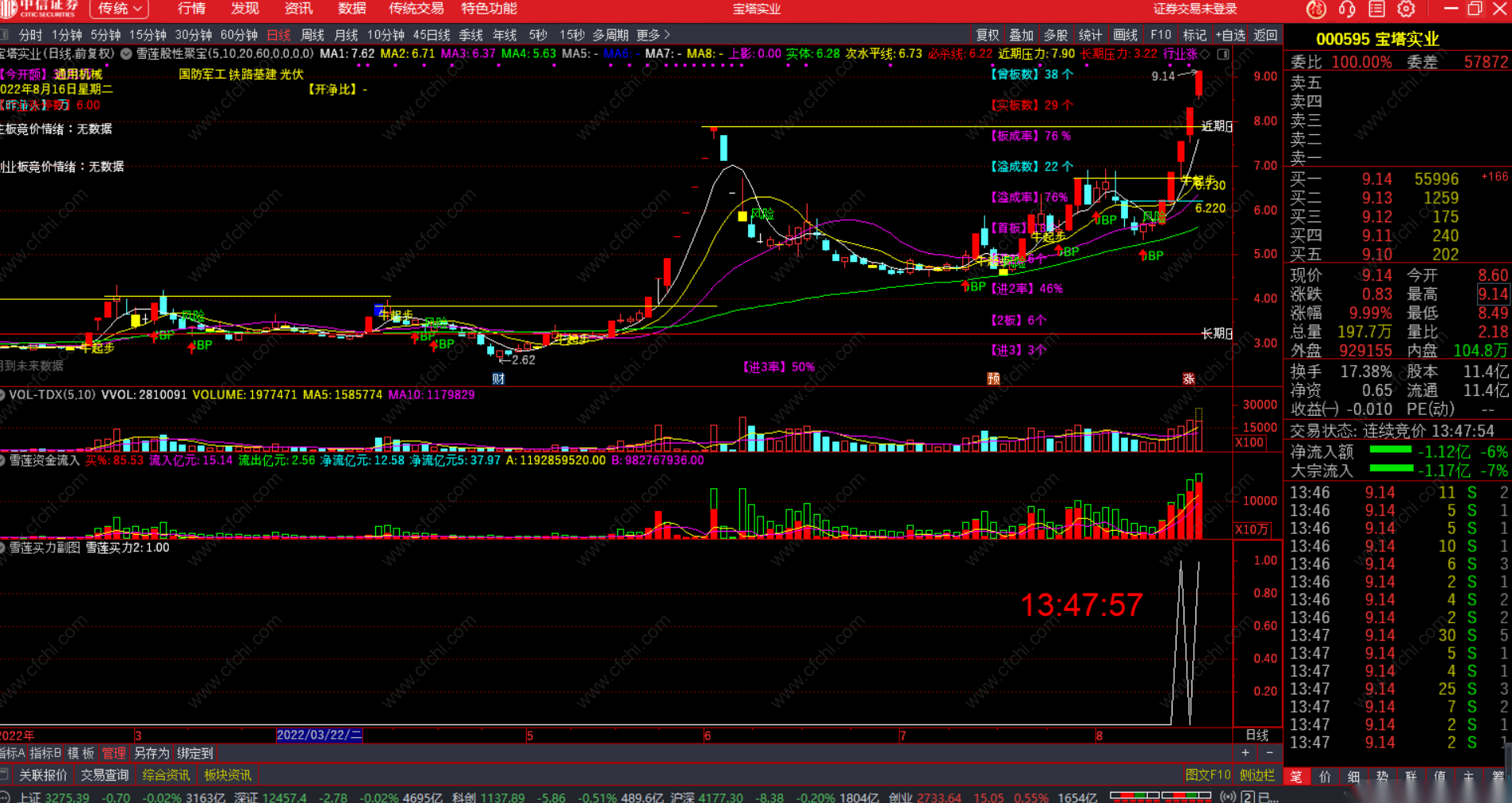1512x803 pixels.
Task: Select the 价 tab in side panel
Action: (x=1325, y=777)
